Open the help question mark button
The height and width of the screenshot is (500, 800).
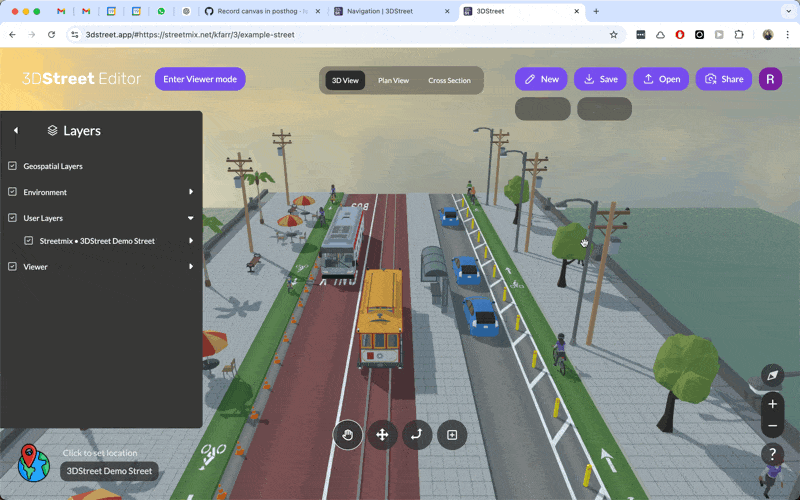coord(772,454)
